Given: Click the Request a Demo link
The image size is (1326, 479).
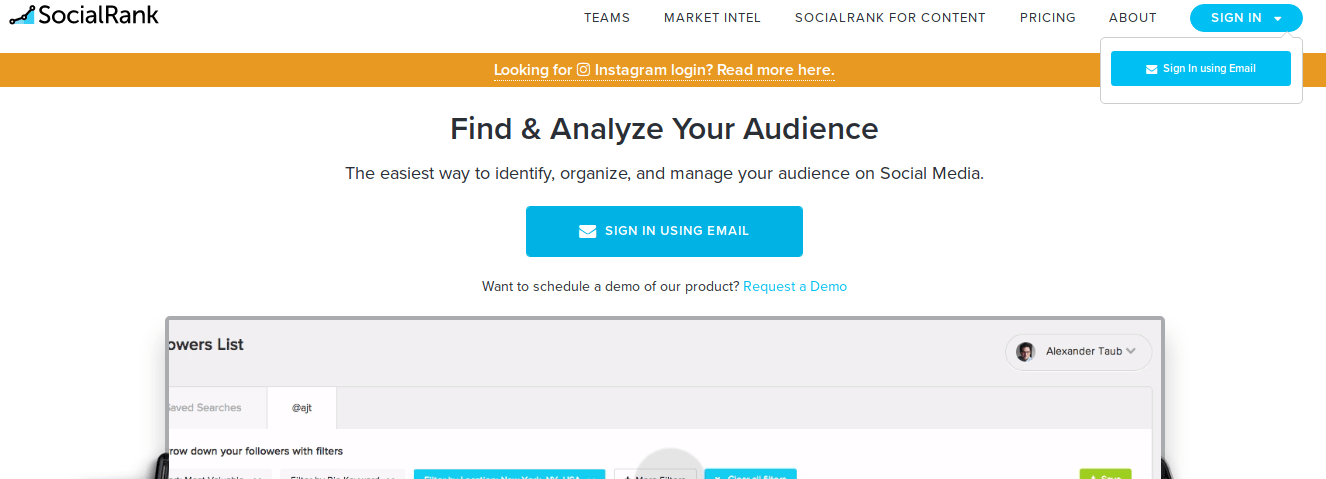Looking at the screenshot, I should pyautogui.click(x=795, y=286).
